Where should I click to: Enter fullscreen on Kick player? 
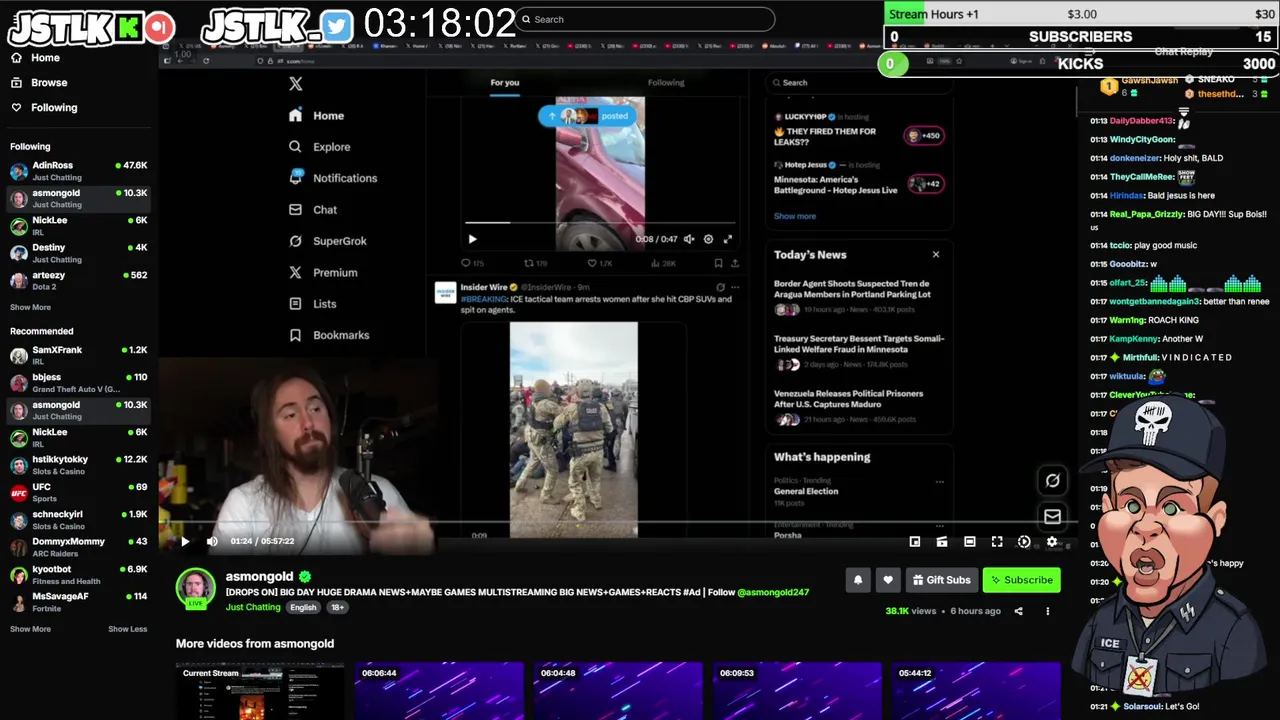coord(997,541)
